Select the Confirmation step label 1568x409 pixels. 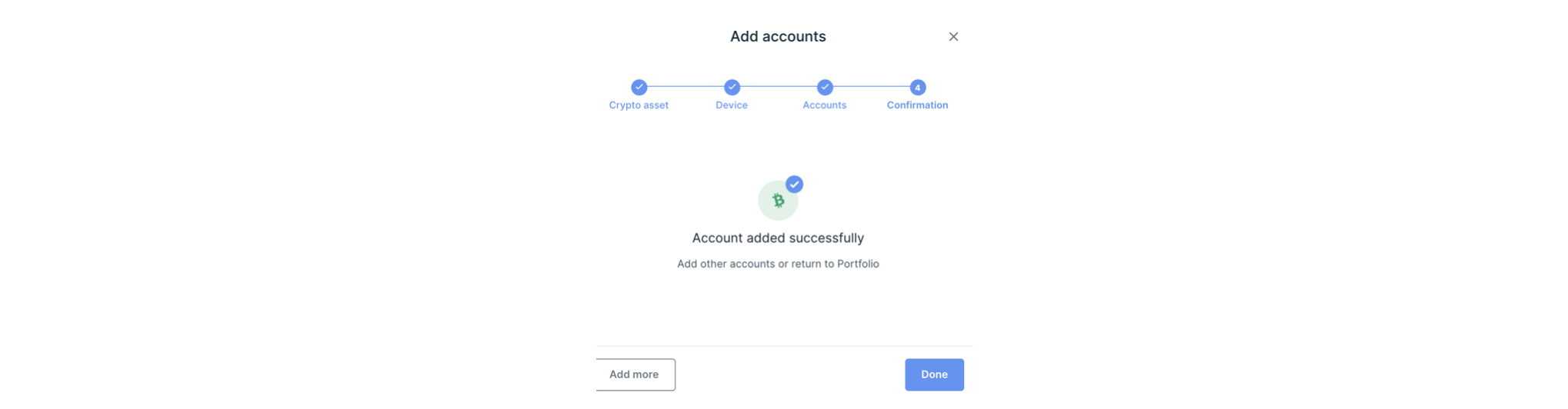pos(917,105)
